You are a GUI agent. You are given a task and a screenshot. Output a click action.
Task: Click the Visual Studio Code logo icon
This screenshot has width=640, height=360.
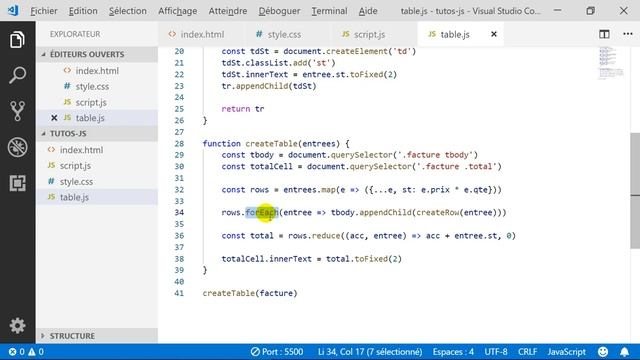tap(13, 10)
